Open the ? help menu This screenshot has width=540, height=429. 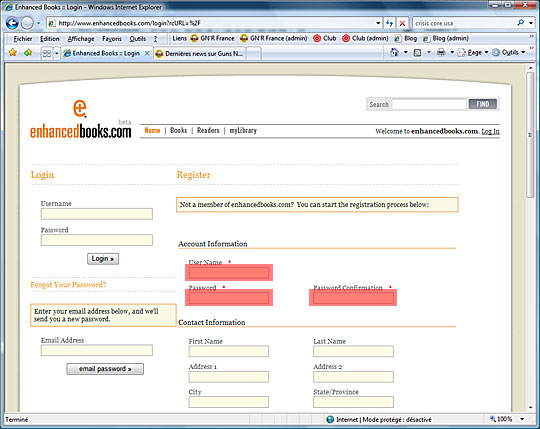pyautogui.click(x=155, y=39)
